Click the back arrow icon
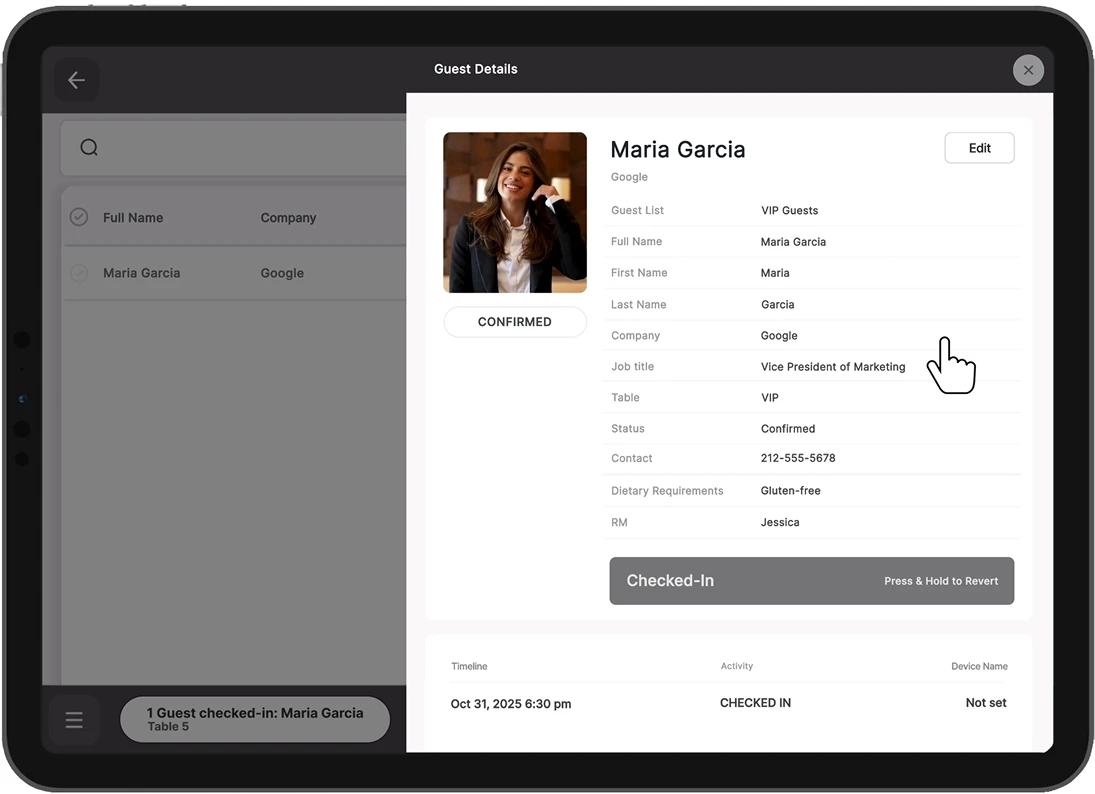This screenshot has width=1095, height=794. pyautogui.click(x=76, y=80)
